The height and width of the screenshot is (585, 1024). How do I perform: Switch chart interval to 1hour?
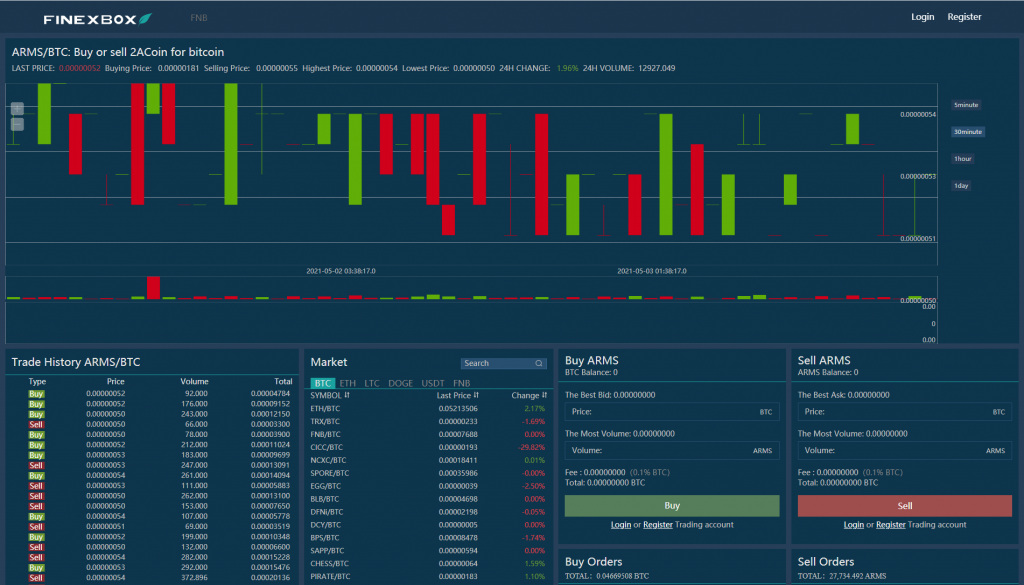pos(963,159)
